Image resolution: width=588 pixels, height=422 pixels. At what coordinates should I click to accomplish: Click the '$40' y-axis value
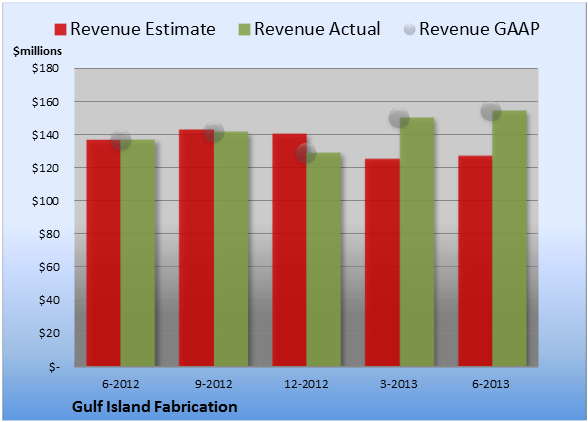(x=49, y=300)
